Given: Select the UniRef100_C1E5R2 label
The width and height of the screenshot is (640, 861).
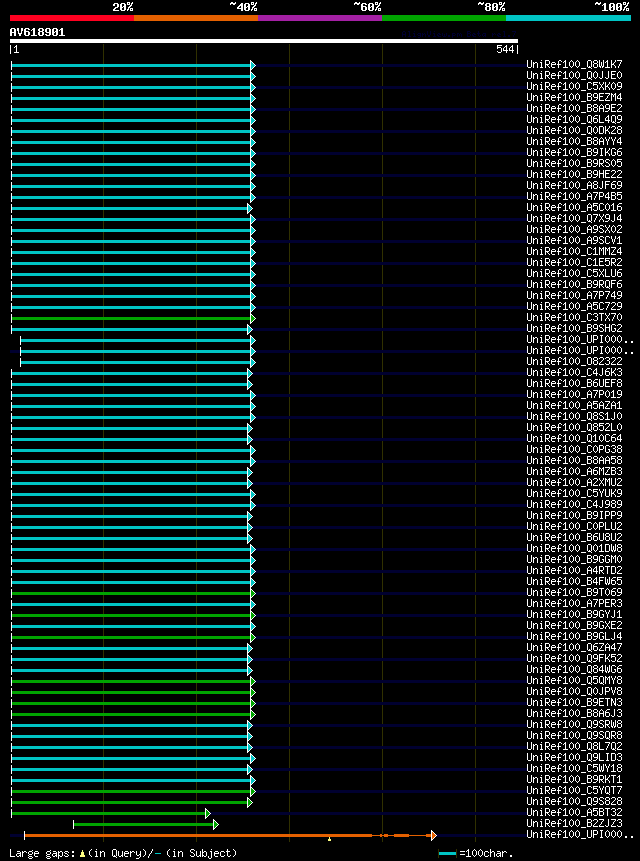Looking at the screenshot, I should [x=574, y=262].
